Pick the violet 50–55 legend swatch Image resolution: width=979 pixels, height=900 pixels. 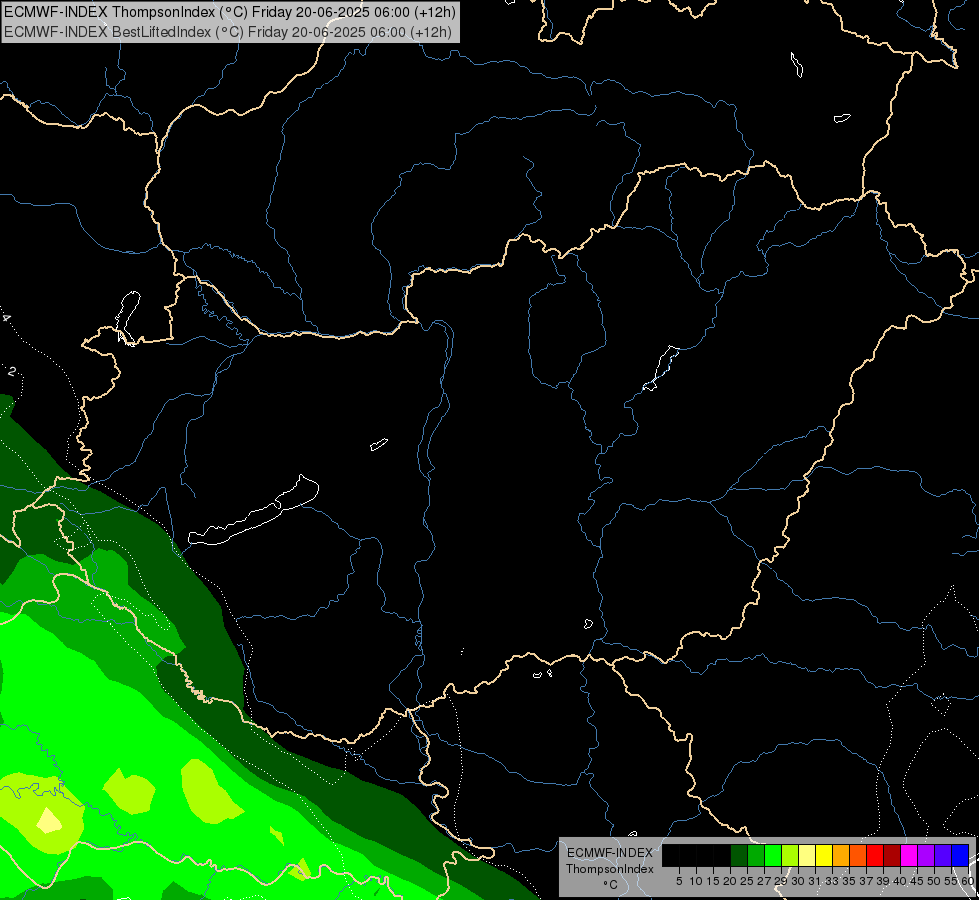coord(943,855)
